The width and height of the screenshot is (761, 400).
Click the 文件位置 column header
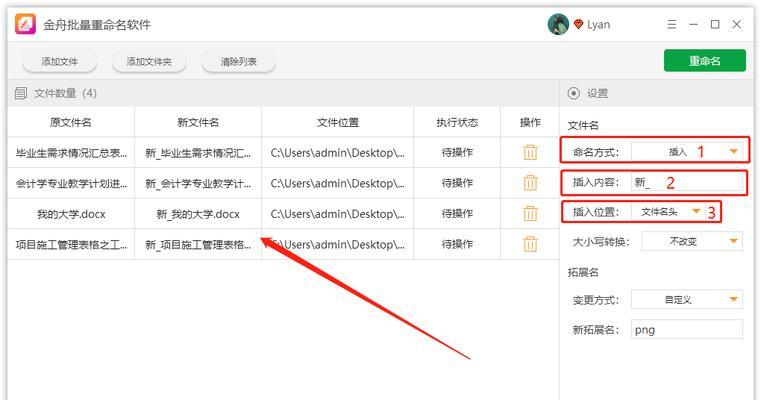pos(337,122)
